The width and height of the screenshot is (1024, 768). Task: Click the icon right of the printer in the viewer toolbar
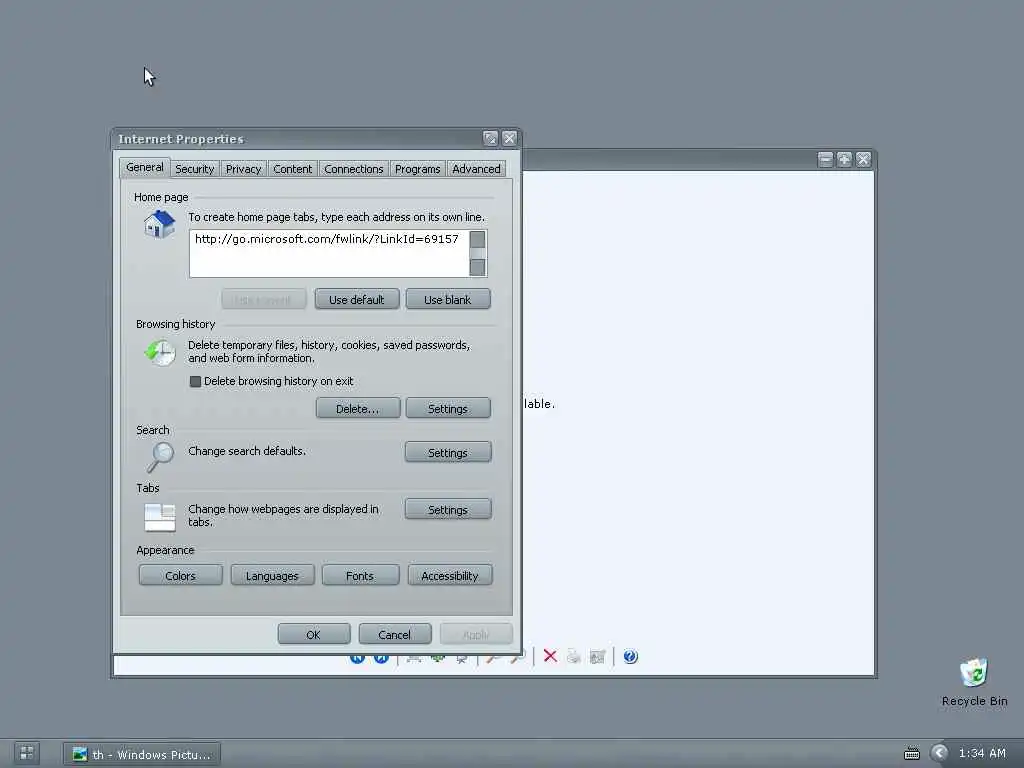[x=597, y=656]
